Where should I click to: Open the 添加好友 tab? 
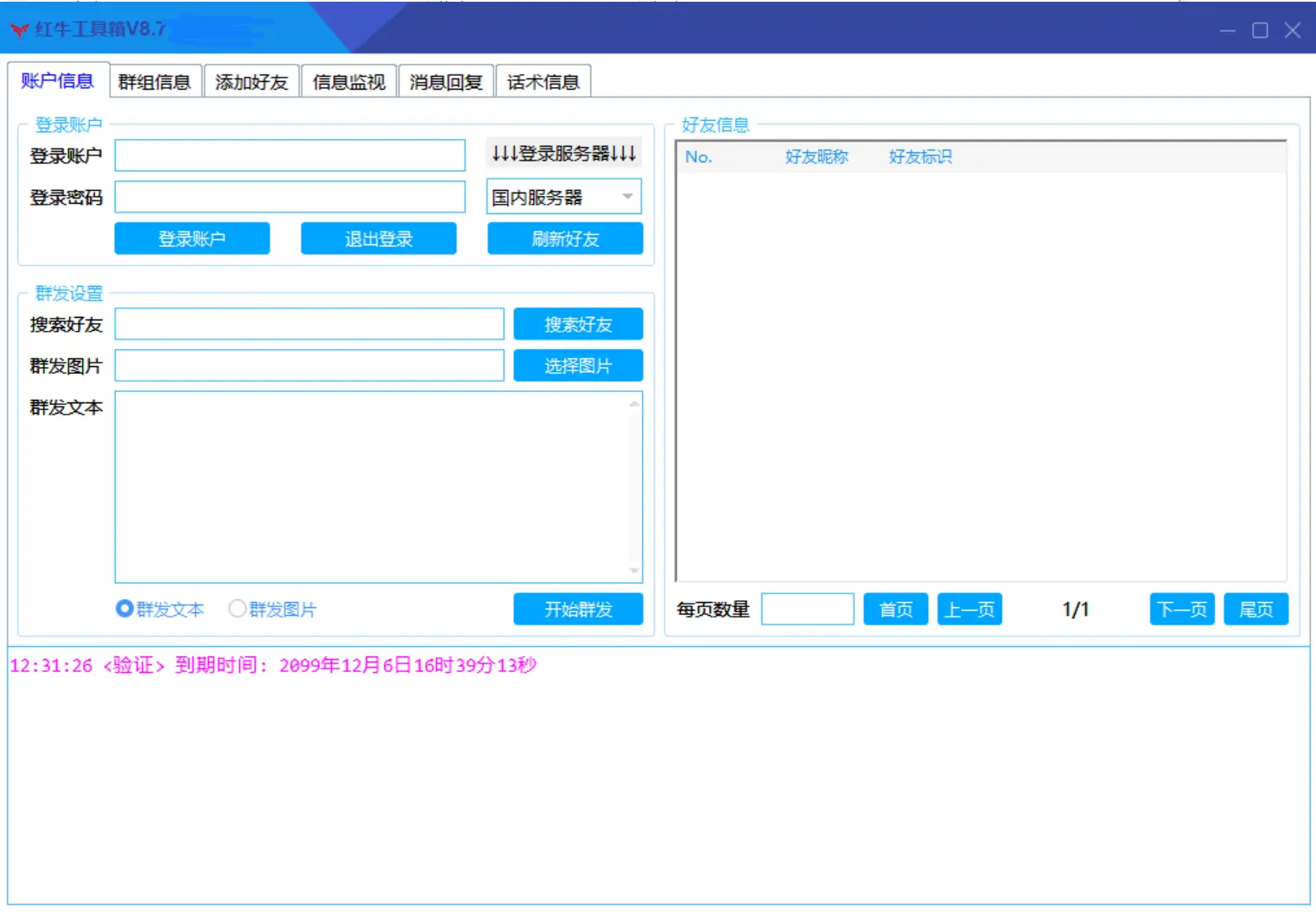point(251,82)
